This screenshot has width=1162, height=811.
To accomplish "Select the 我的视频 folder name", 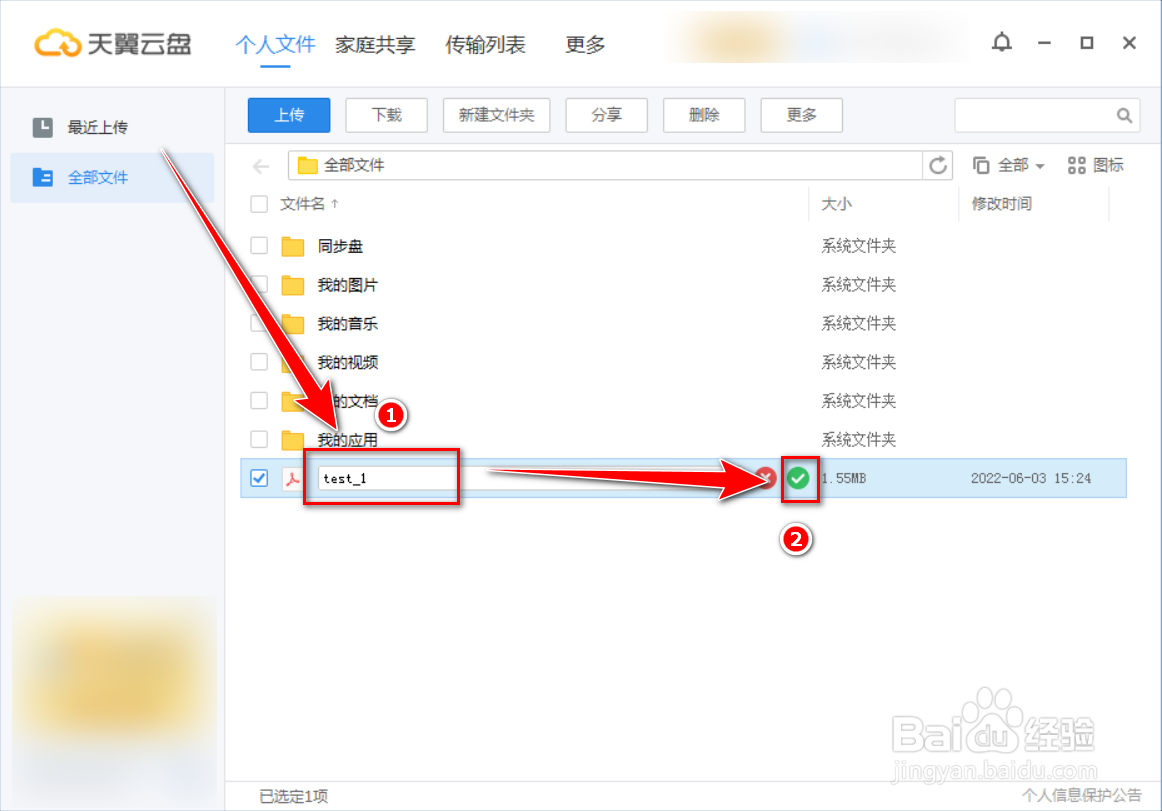I will [x=348, y=362].
